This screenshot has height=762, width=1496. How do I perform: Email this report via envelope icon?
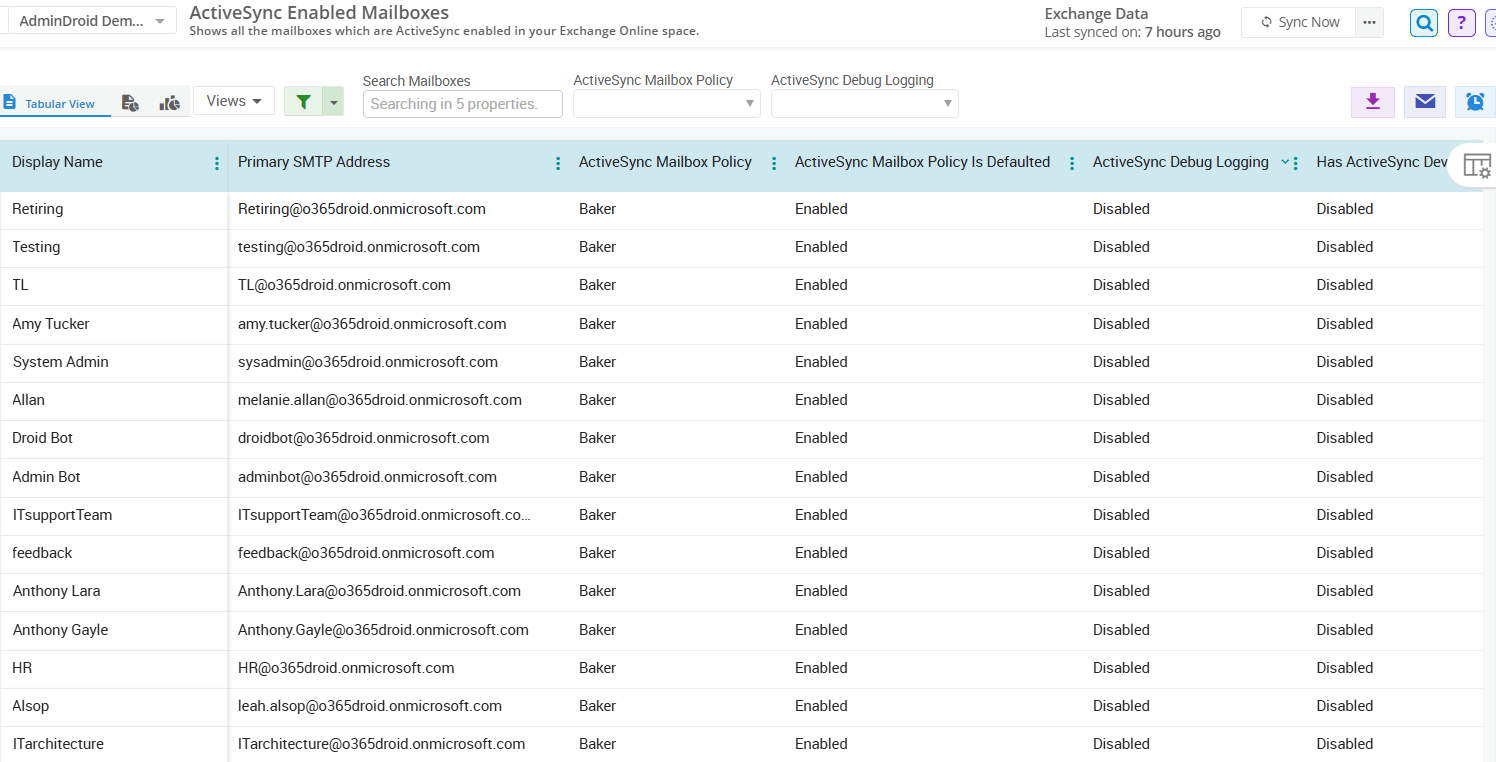pyautogui.click(x=1424, y=101)
